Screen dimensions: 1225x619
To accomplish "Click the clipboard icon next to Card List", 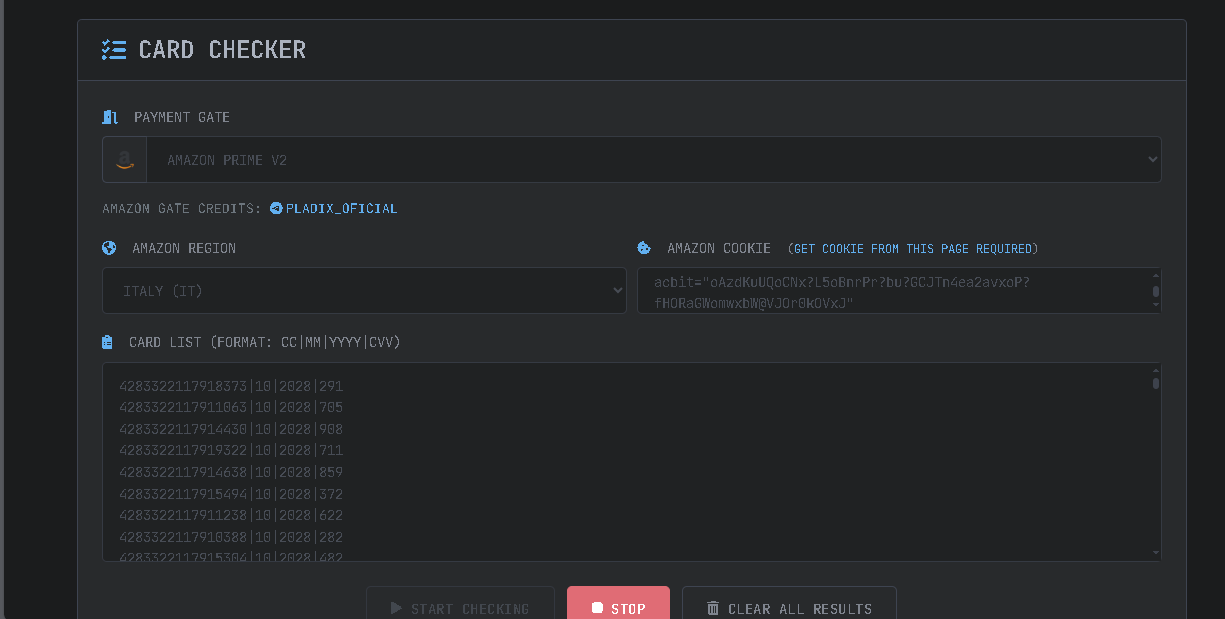I will pos(107,342).
